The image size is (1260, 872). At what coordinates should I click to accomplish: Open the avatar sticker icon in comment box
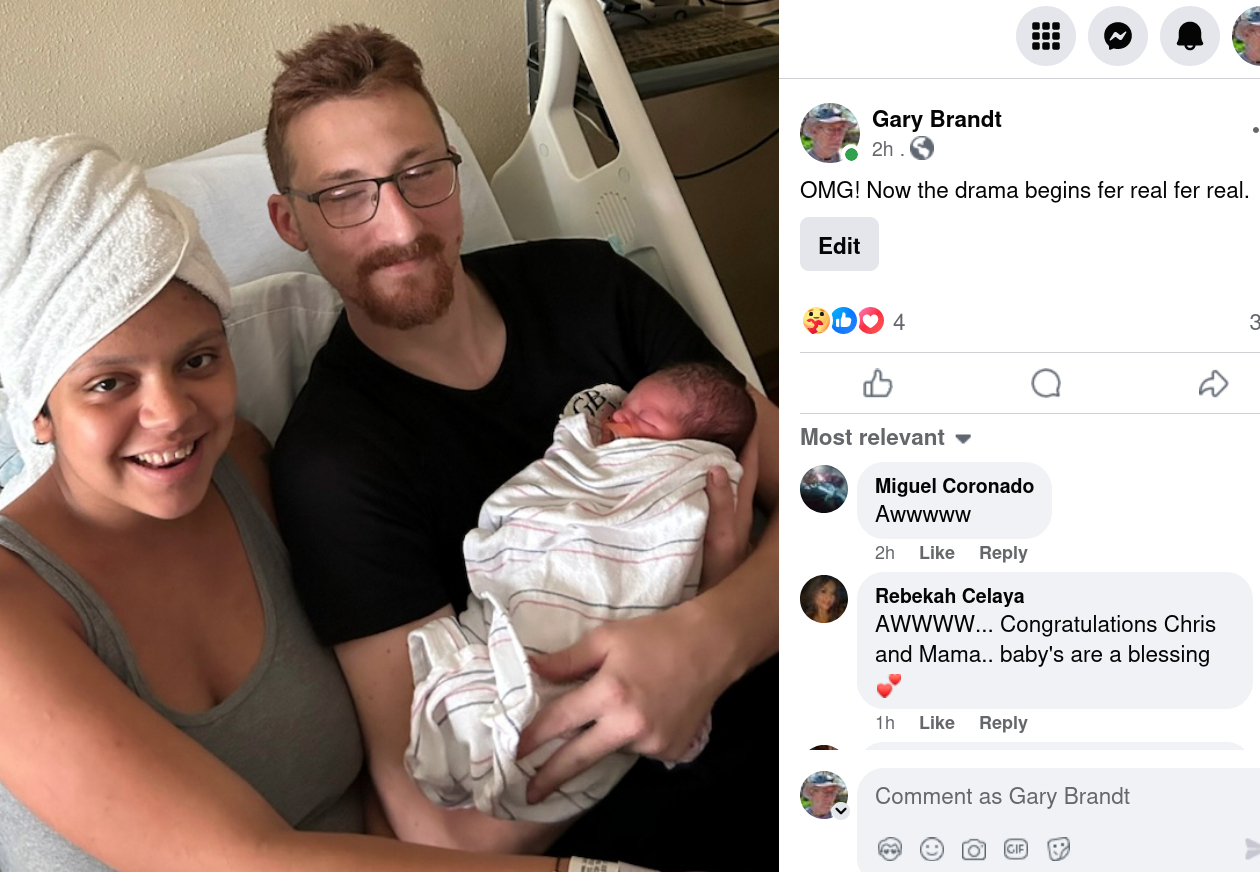click(x=890, y=849)
